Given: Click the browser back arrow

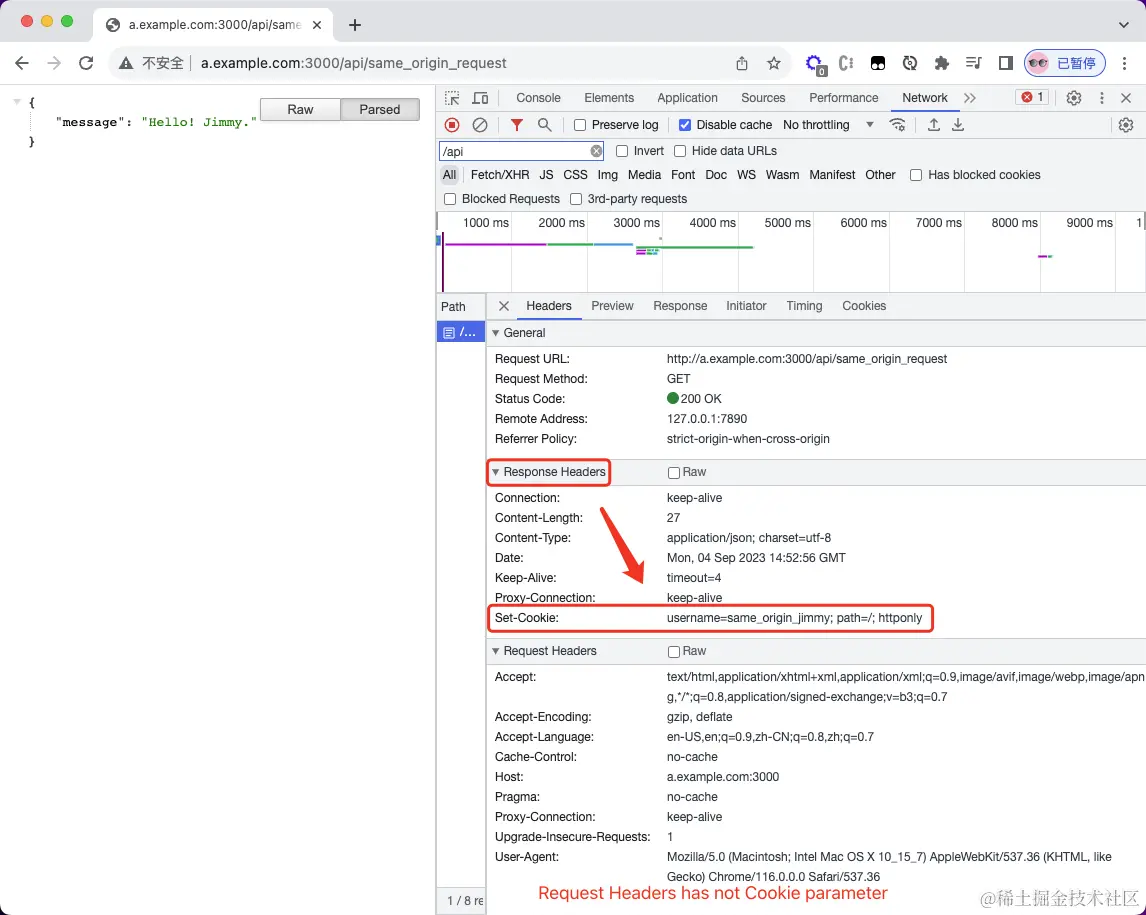Looking at the screenshot, I should [x=22, y=63].
